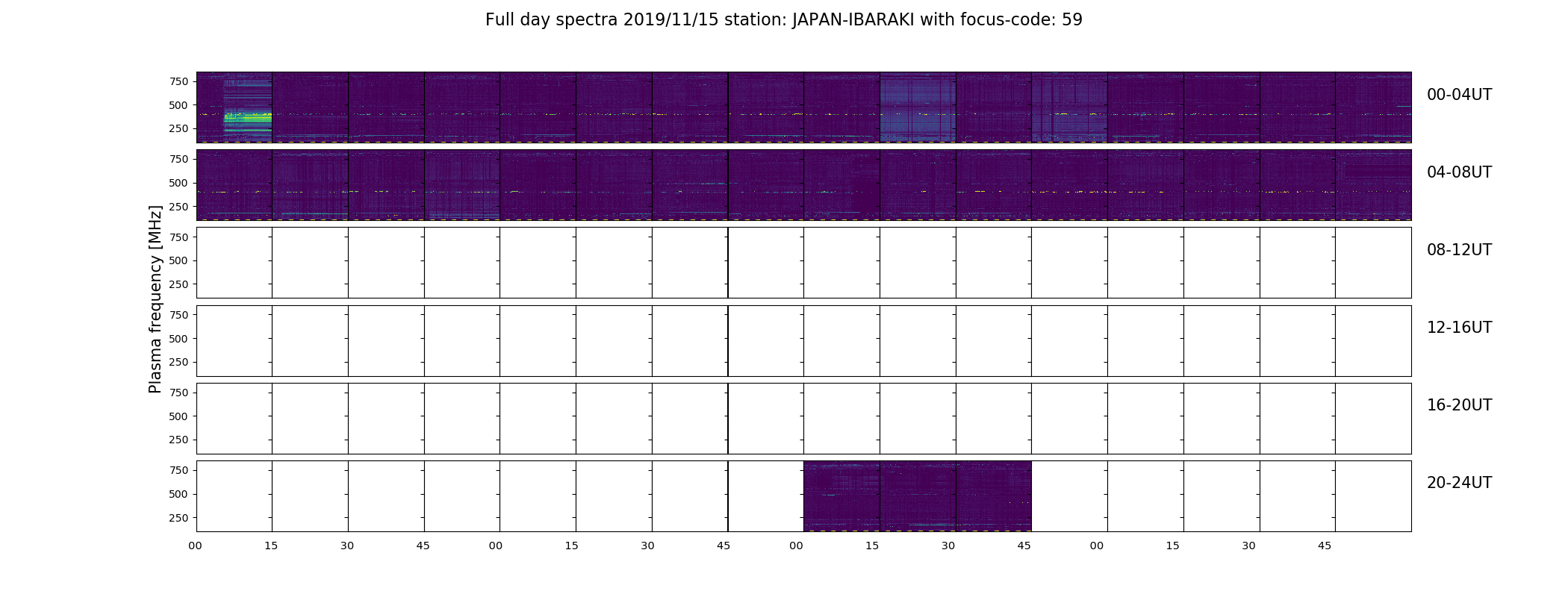Click the partial spectrogram in the 20-24UT row
The width and height of the screenshot is (1568, 597).
[x=918, y=496]
